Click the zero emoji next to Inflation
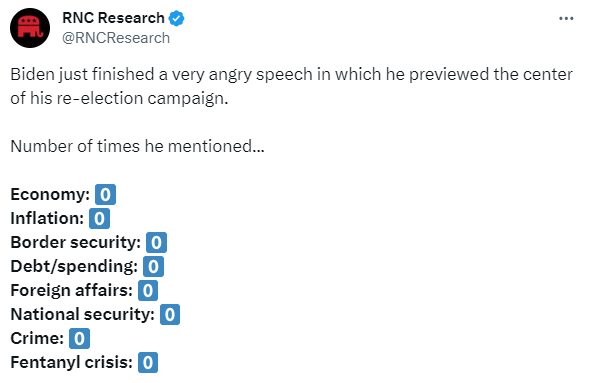This screenshot has height=383, width=591. tap(100, 219)
